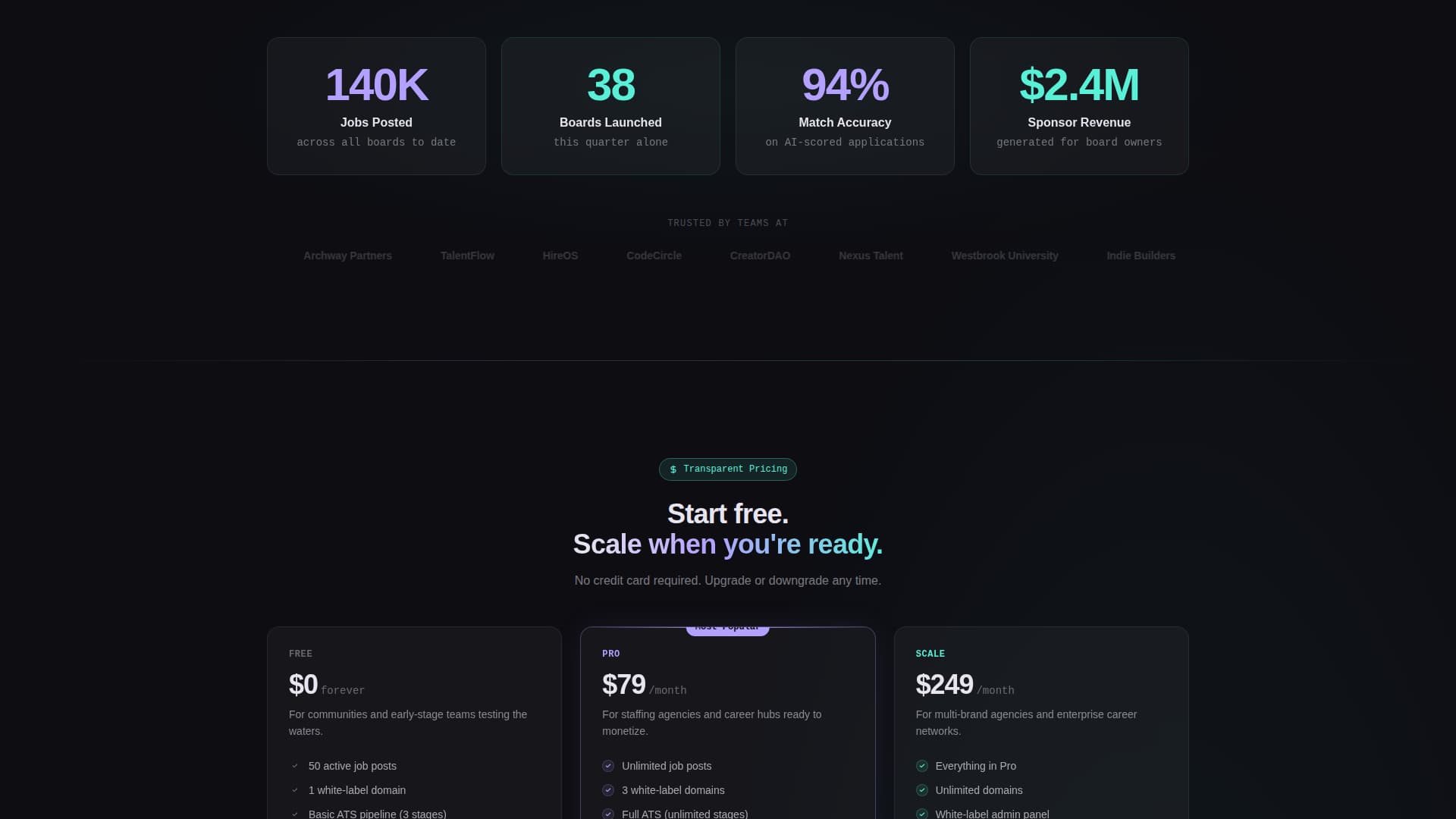This screenshot has width=1456, height=819.
Task: Click 'Scale when you're ready.' gradient headline
Action: pyautogui.click(x=728, y=544)
